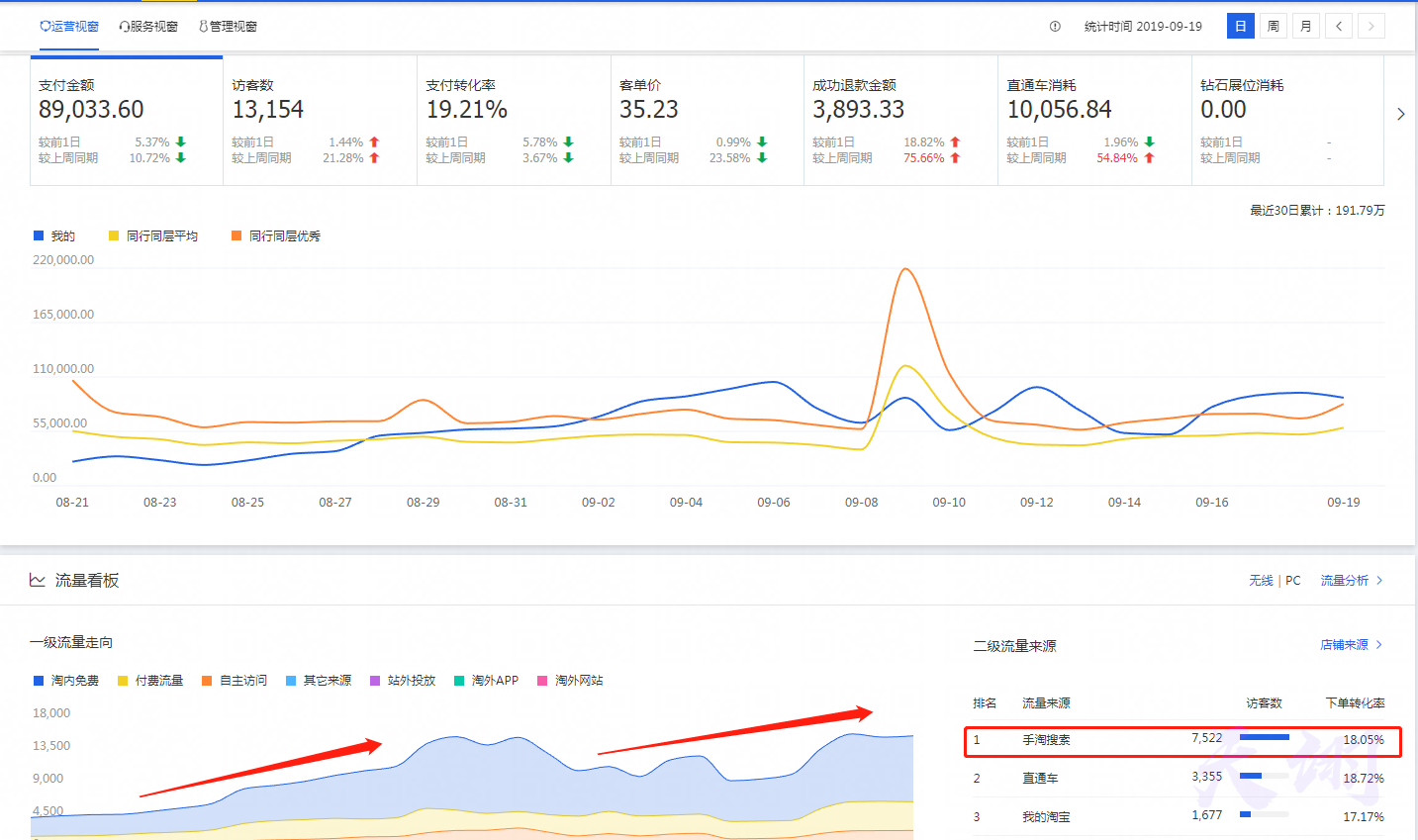This screenshot has height=840, width=1418.
Task: Switch traffic board to PC
Action: [1293, 581]
